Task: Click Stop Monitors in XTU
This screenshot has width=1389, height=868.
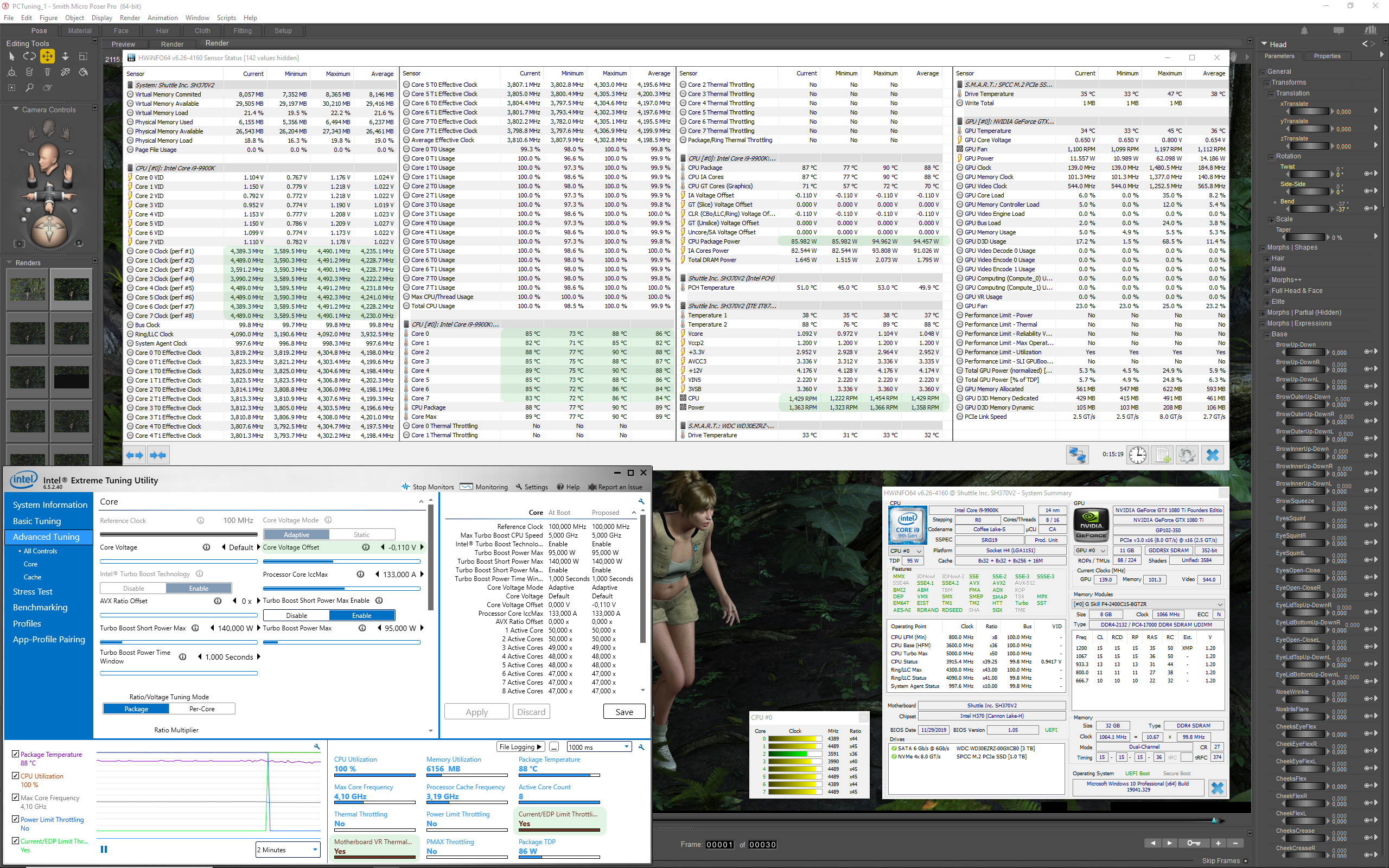Action: point(428,487)
